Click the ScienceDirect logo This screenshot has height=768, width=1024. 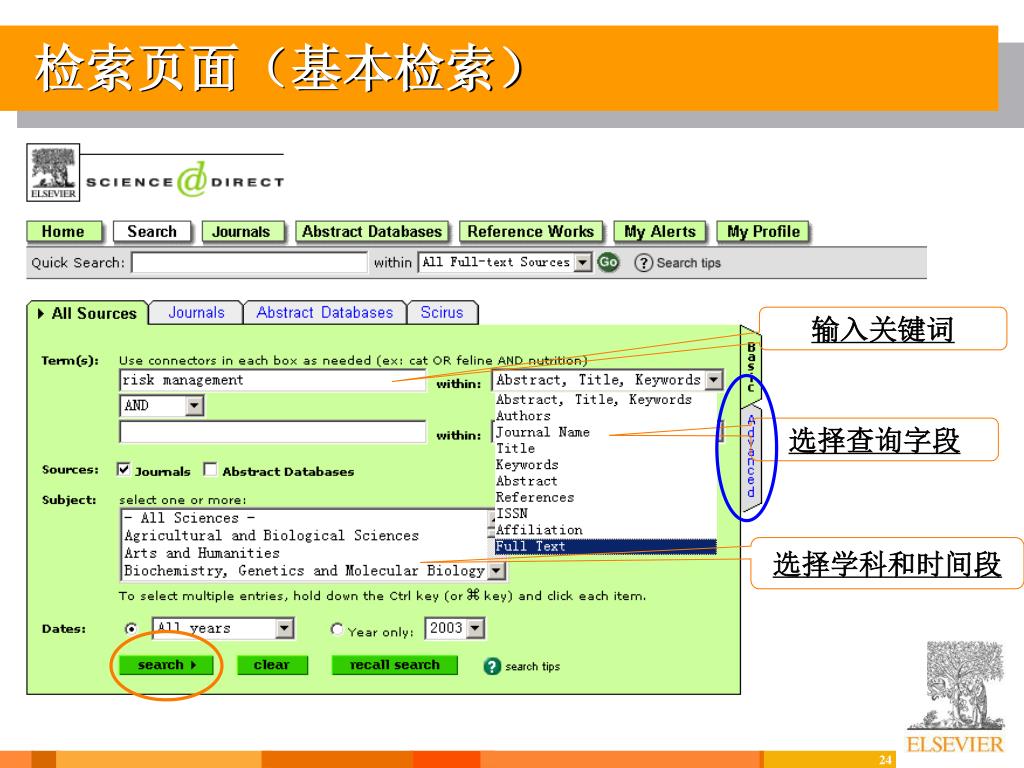(x=185, y=180)
